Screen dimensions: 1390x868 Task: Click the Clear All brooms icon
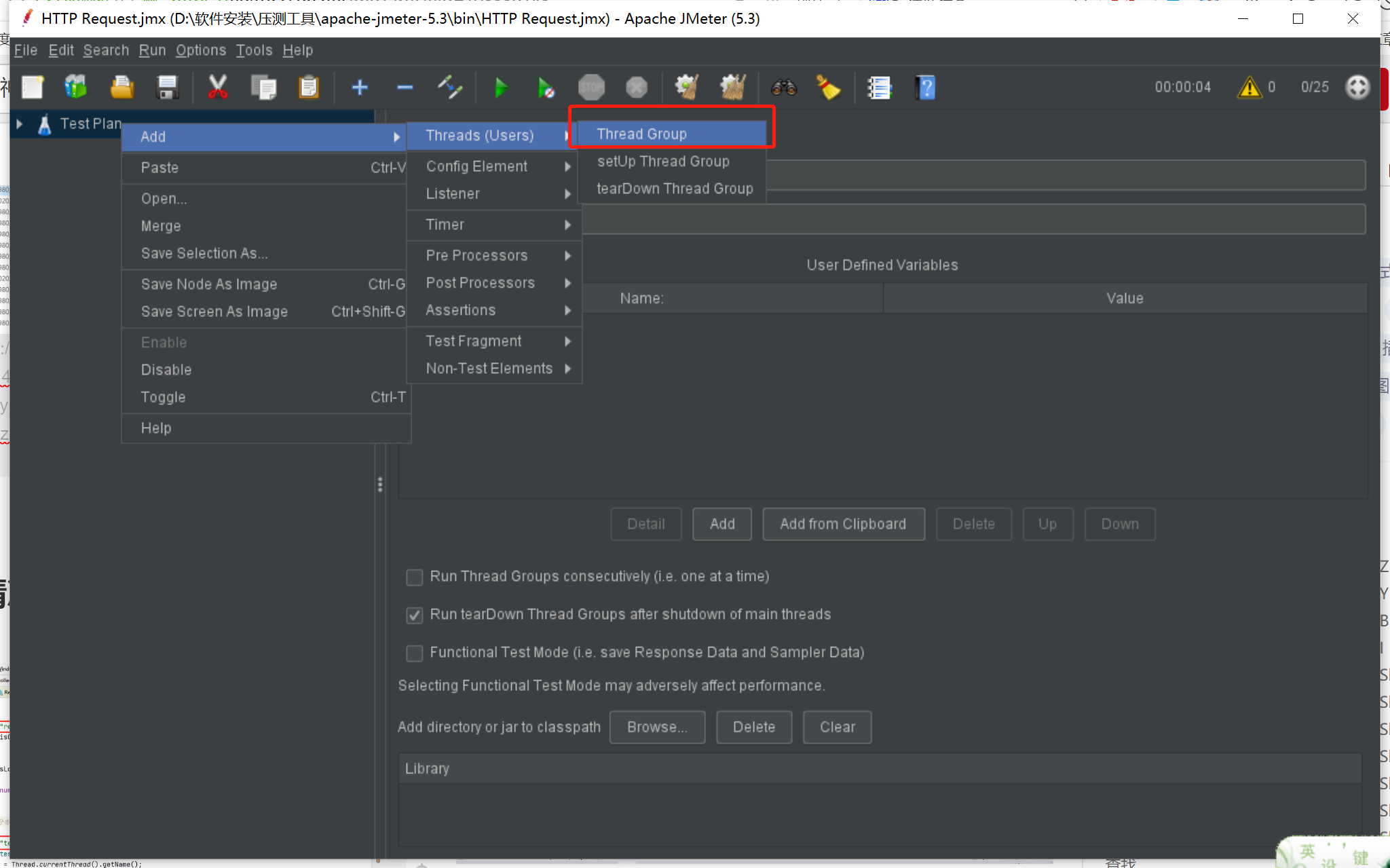pos(732,88)
